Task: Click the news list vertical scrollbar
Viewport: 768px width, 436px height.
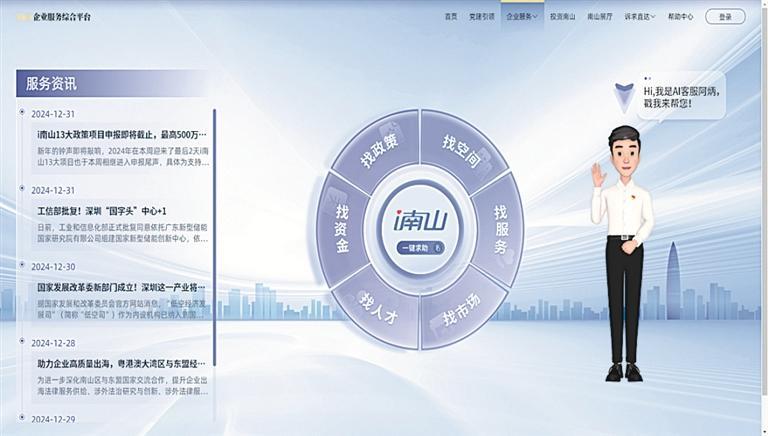Action: [x=215, y=238]
